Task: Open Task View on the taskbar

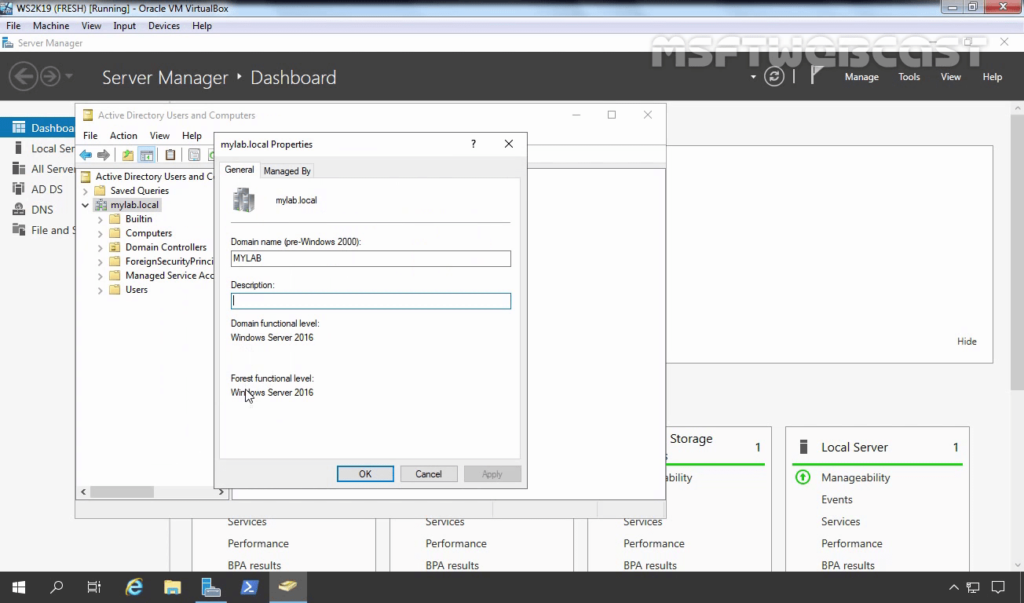Action: tap(94, 587)
